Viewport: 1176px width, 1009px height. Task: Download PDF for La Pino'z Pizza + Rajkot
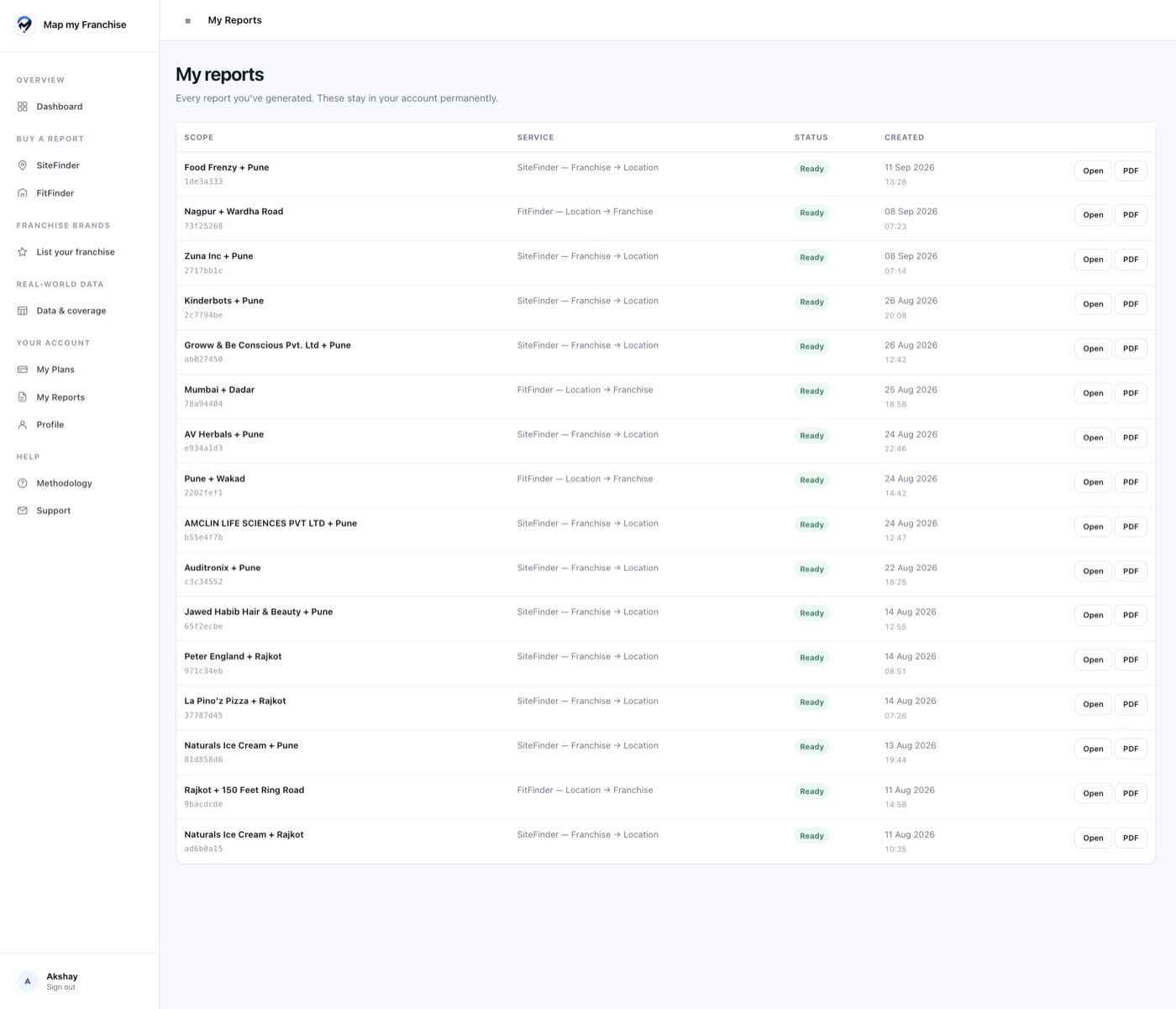coord(1131,704)
